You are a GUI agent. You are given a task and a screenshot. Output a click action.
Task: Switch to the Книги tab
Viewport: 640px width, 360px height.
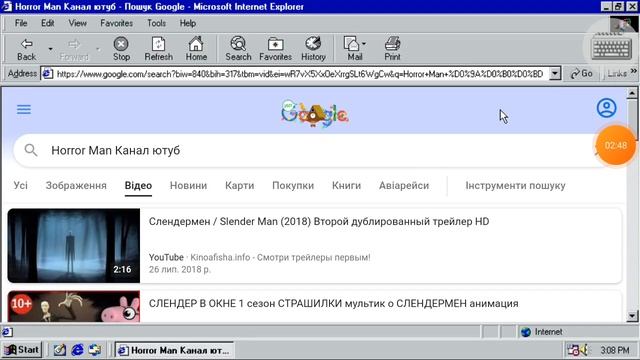pyautogui.click(x=347, y=185)
